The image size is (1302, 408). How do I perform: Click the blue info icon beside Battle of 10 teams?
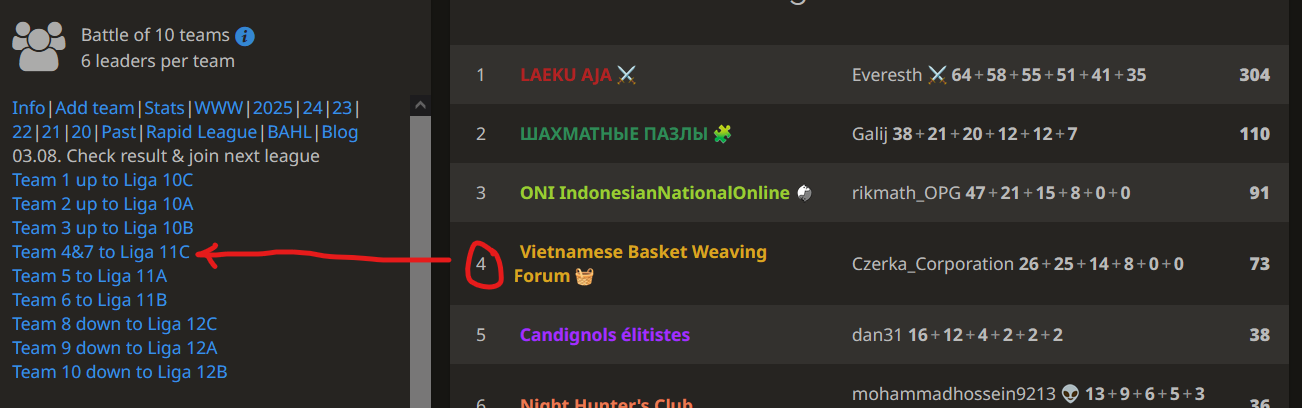click(x=245, y=37)
